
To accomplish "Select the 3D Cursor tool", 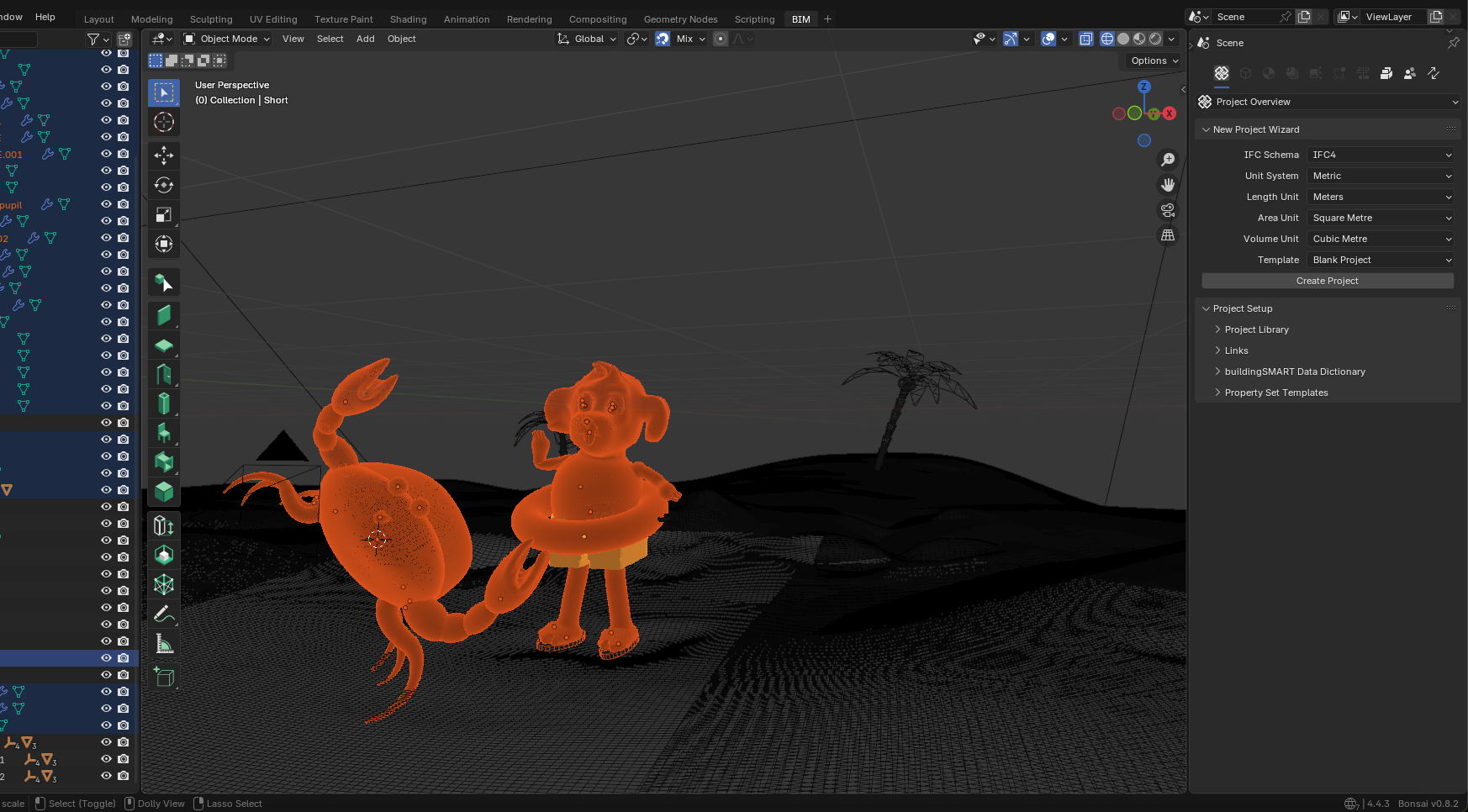I will point(164,122).
